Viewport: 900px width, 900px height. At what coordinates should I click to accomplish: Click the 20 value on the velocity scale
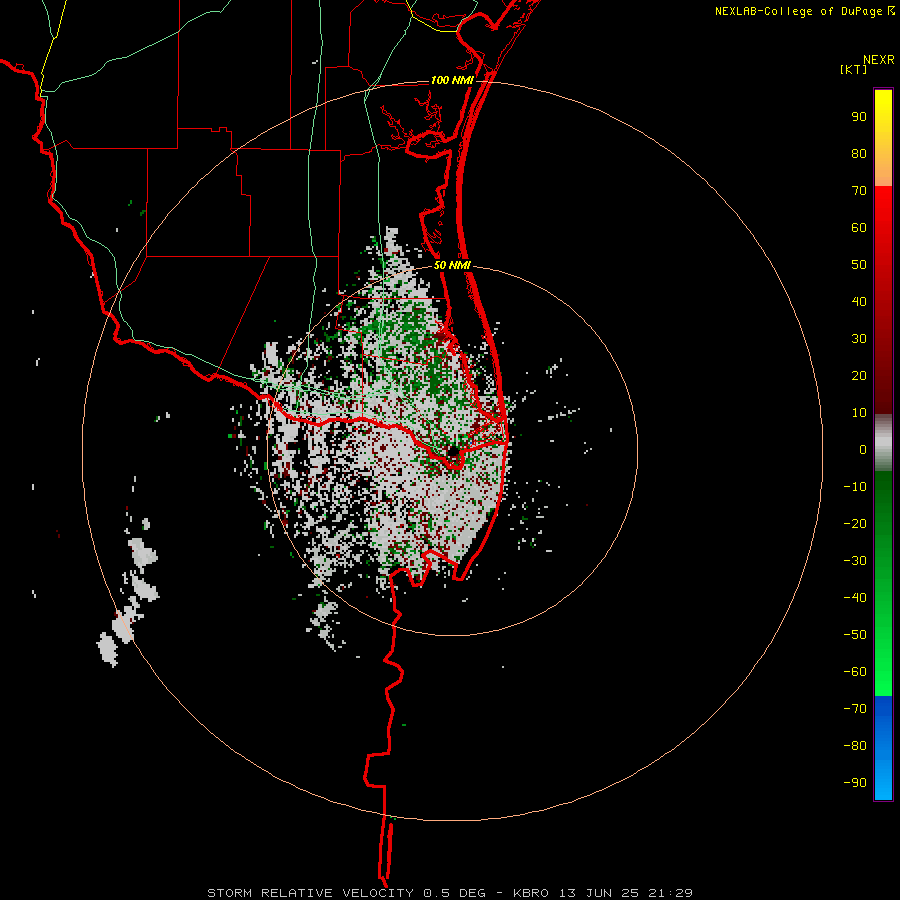coord(859,375)
